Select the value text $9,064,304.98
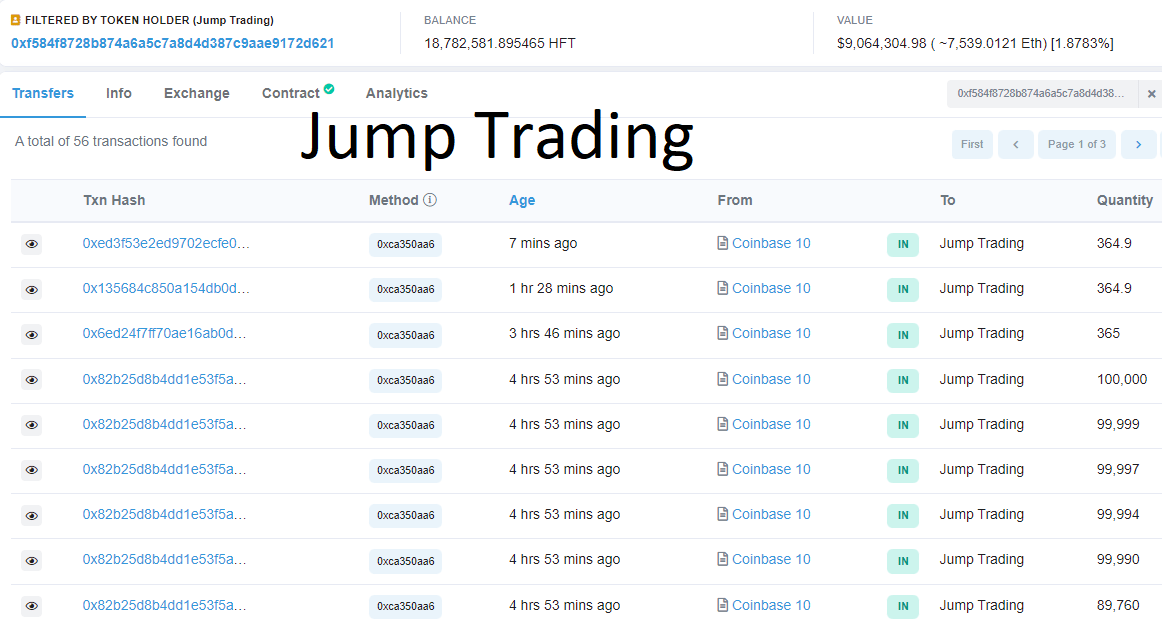This screenshot has height=628, width=1162. (882, 44)
